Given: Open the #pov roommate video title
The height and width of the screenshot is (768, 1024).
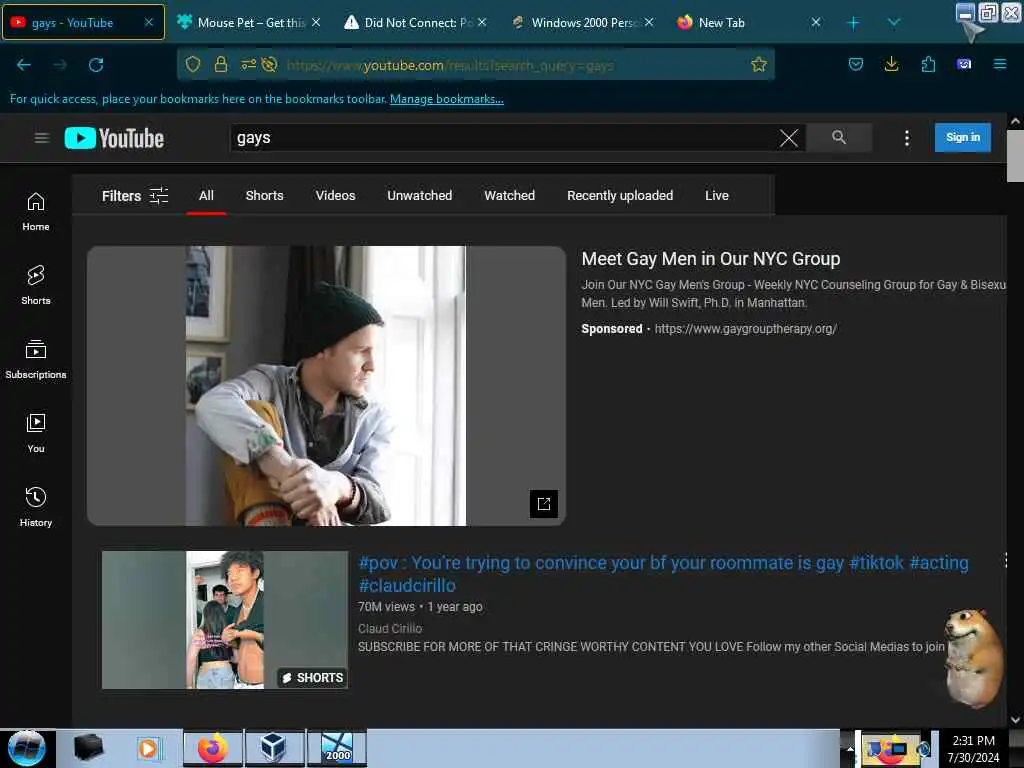Looking at the screenshot, I should pos(664,573).
